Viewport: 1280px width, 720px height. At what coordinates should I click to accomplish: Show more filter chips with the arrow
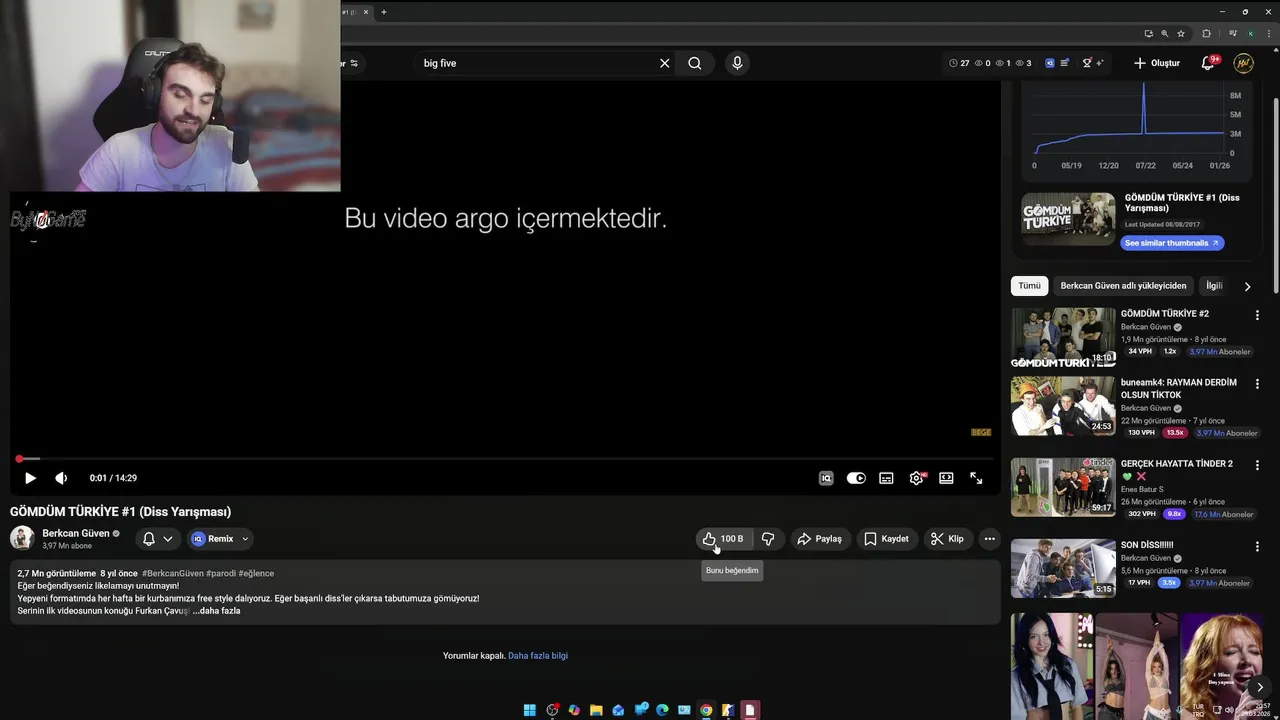click(x=1247, y=286)
